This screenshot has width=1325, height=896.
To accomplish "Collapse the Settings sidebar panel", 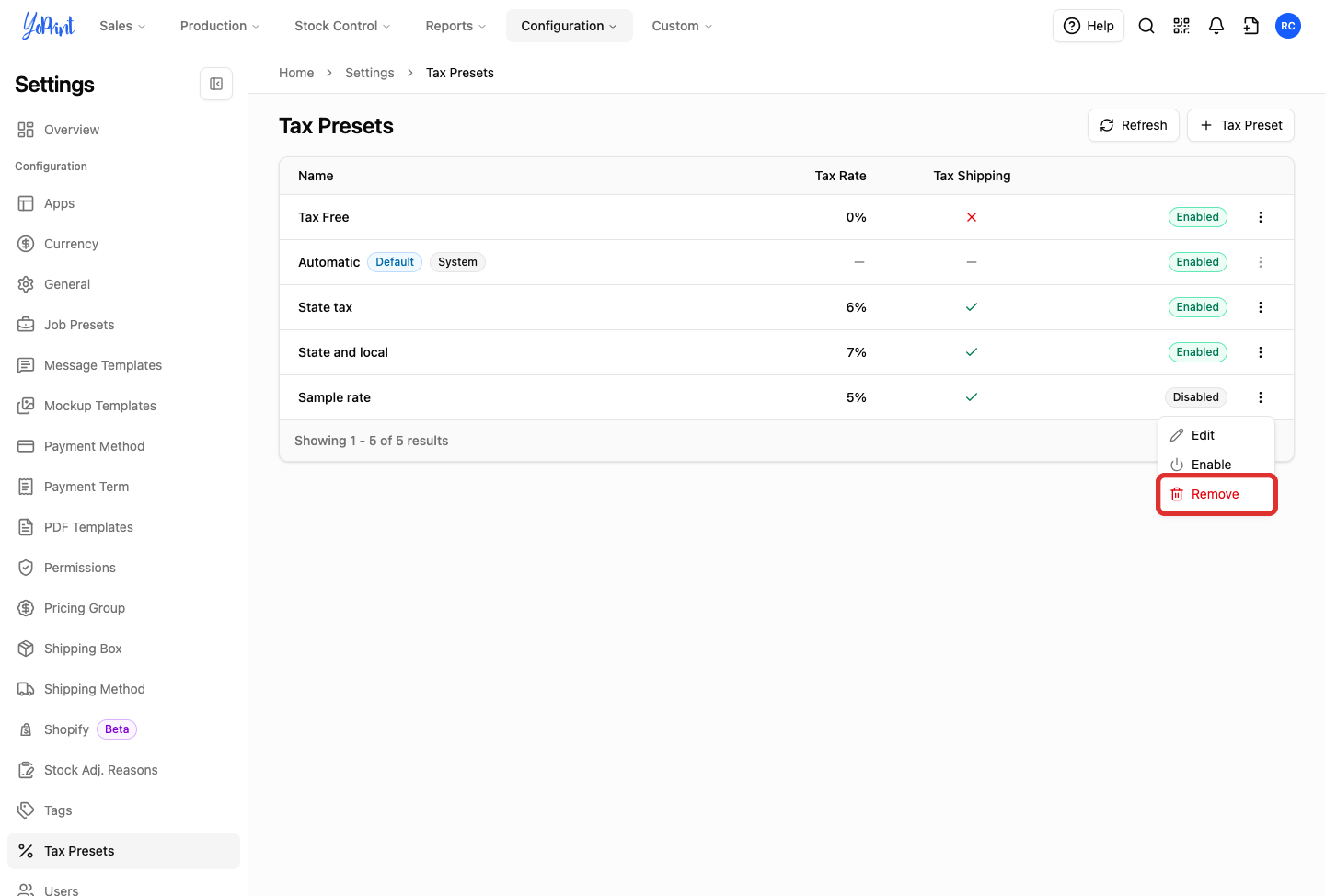I will [x=216, y=84].
